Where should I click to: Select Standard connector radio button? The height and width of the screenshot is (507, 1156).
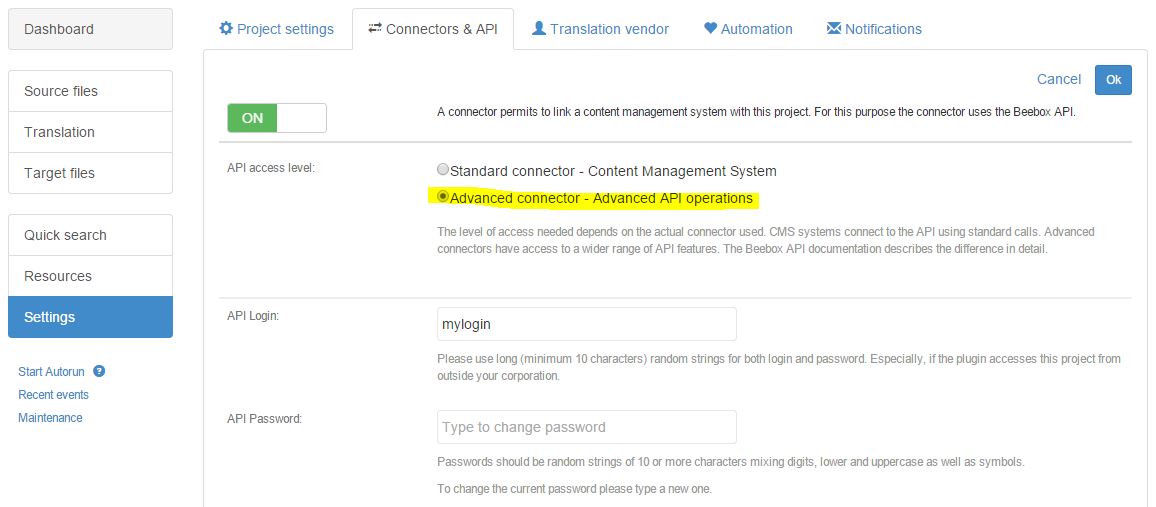click(443, 170)
